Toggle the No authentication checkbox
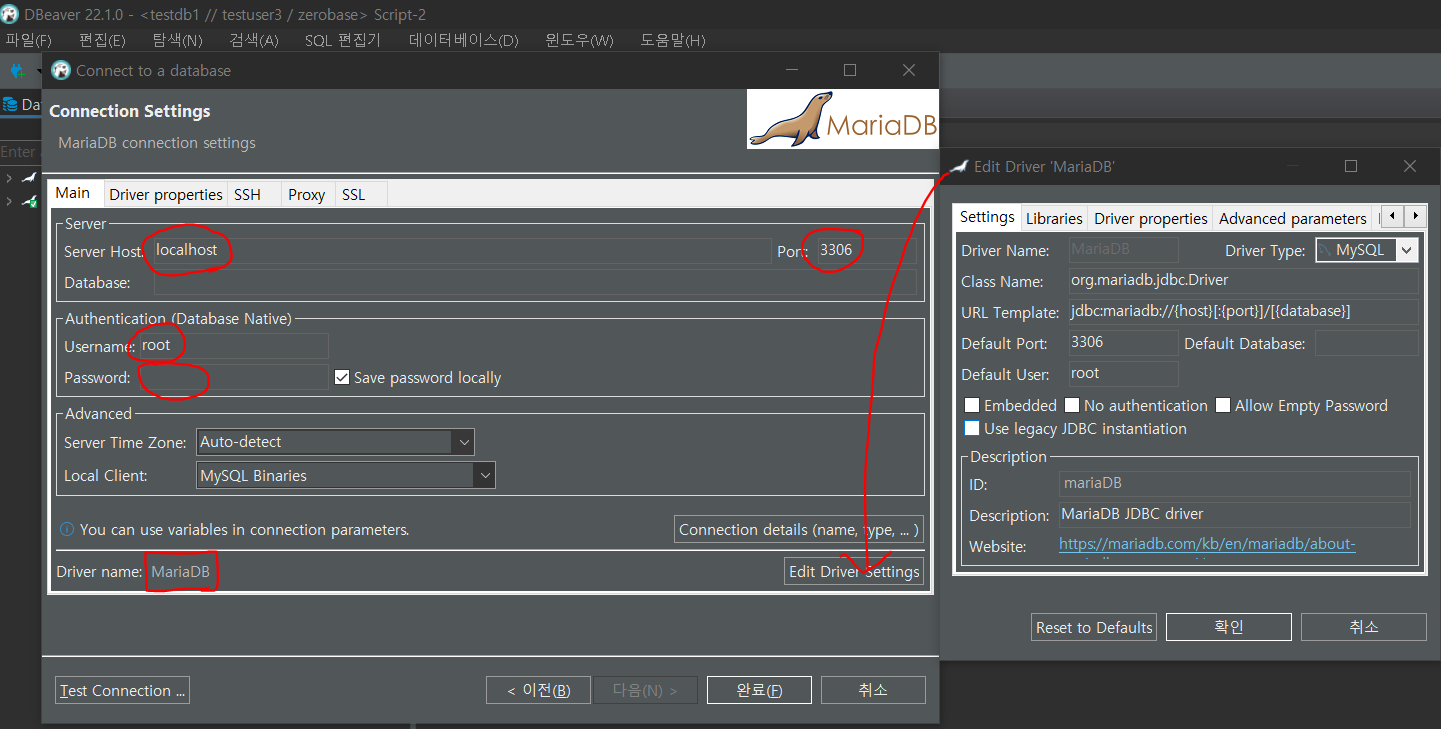The image size is (1441, 729). tap(1072, 405)
